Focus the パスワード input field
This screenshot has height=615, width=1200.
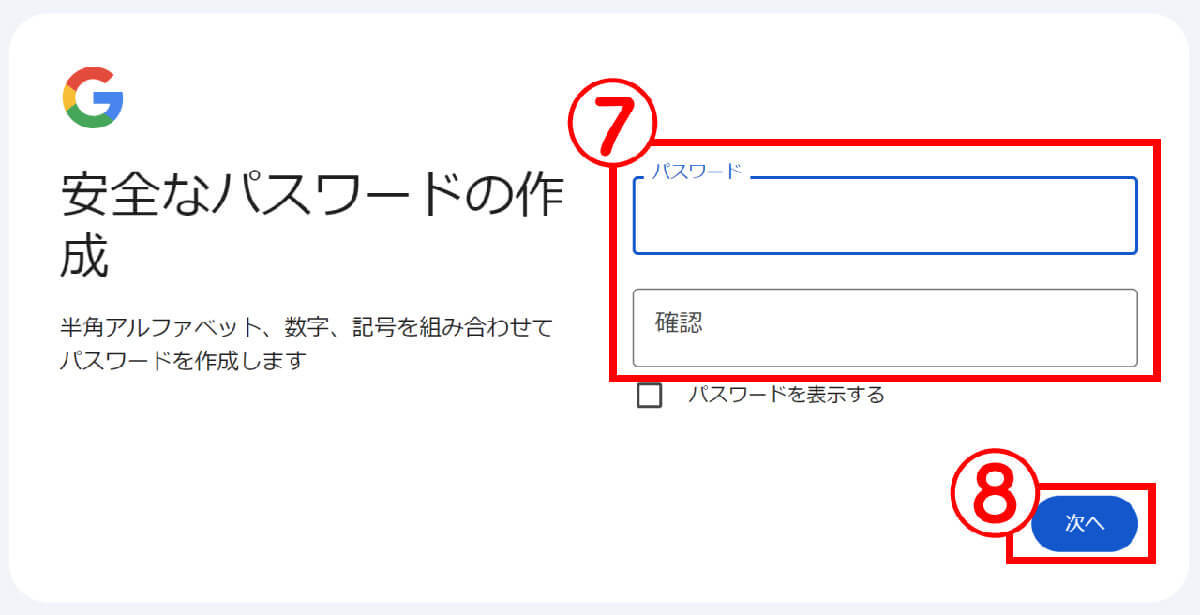tap(885, 215)
